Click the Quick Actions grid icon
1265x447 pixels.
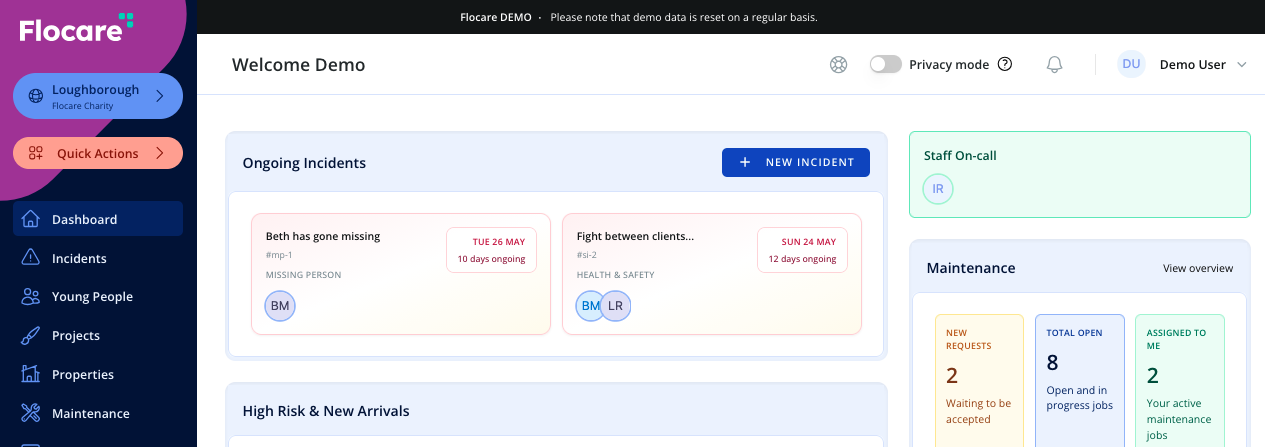coord(36,153)
